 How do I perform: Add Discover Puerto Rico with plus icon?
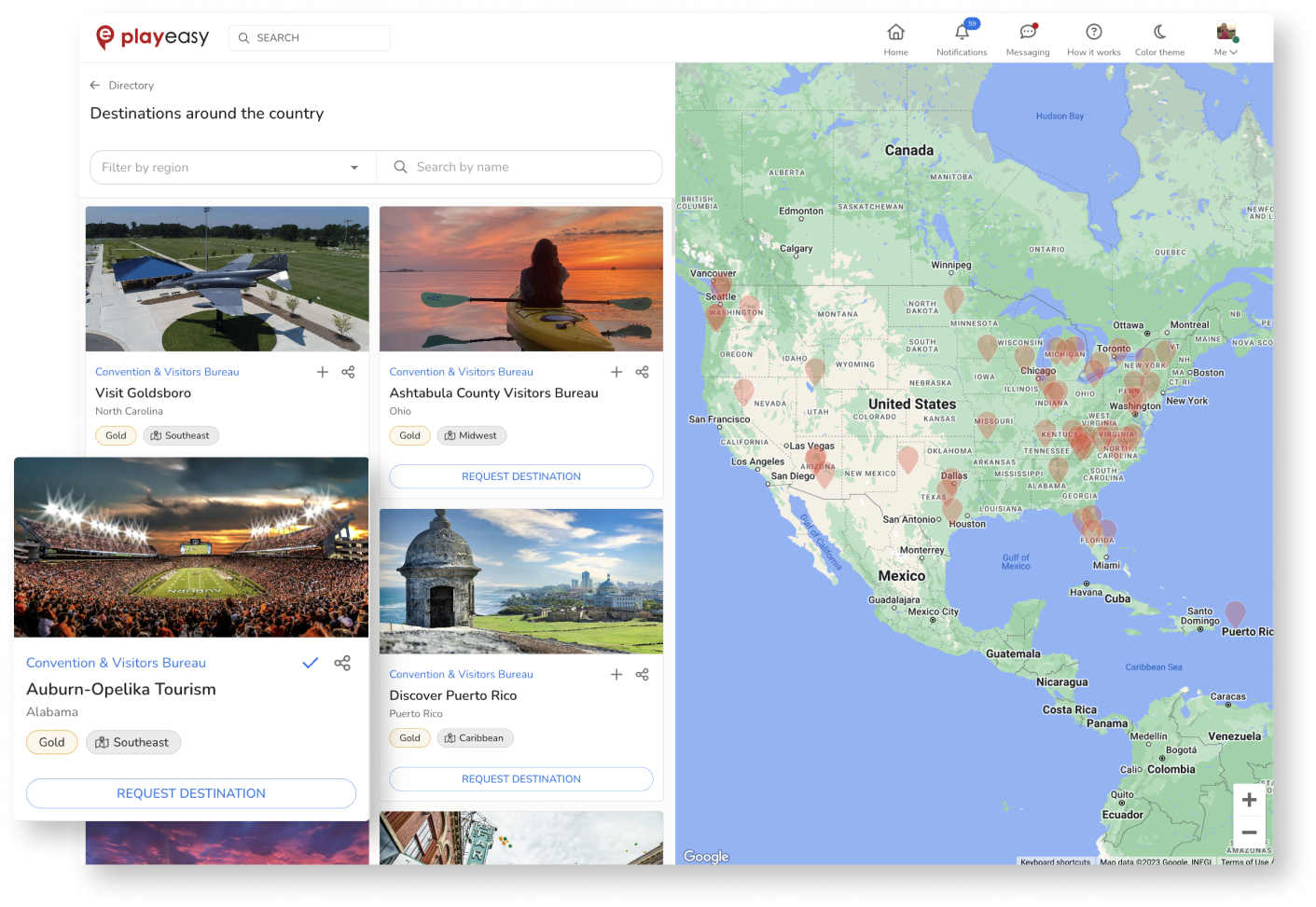tap(616, 674)
